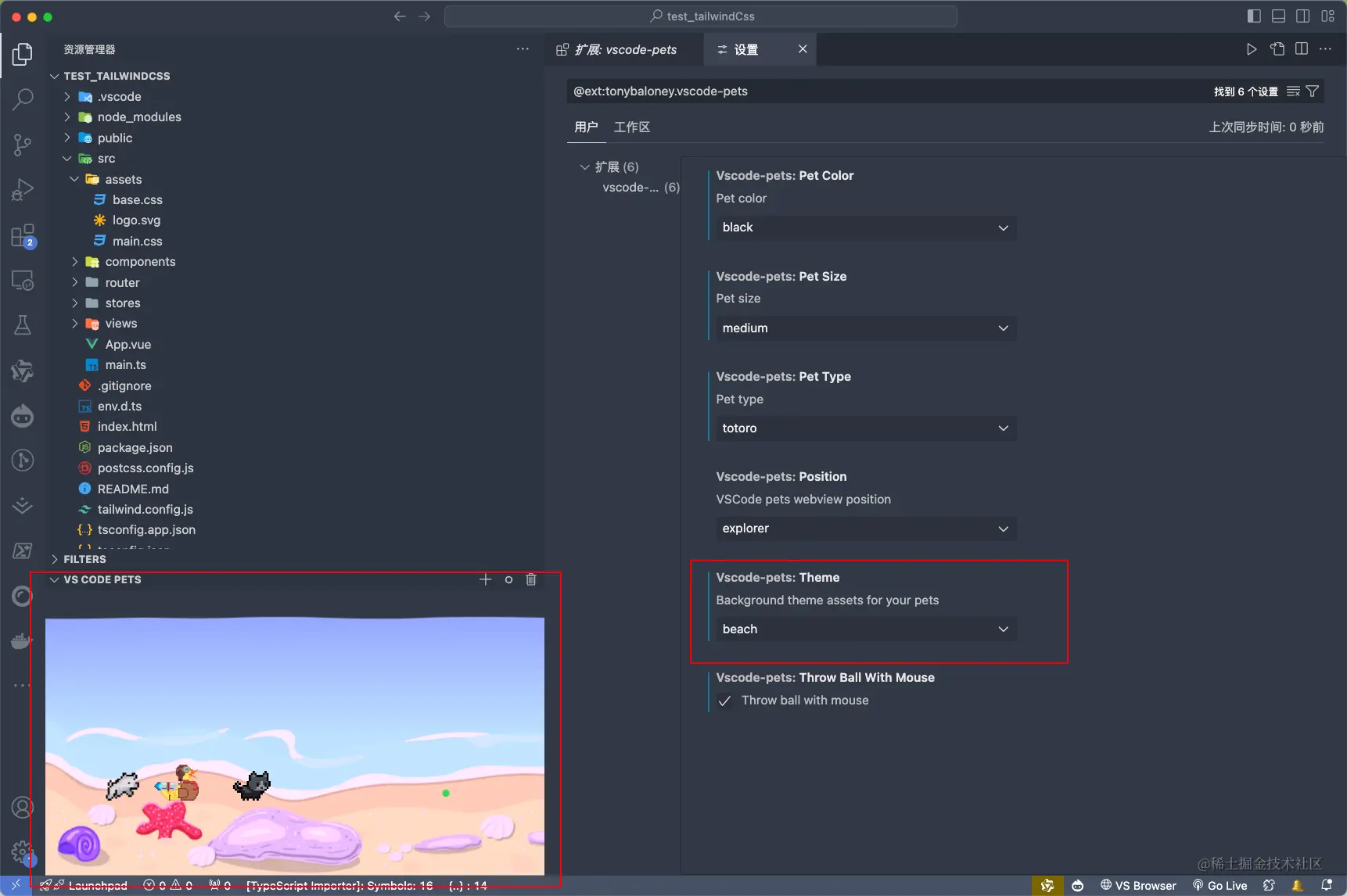Click the settings filter funnel icon
The image size is (1347, 896).
click(x=1313, y=91)
